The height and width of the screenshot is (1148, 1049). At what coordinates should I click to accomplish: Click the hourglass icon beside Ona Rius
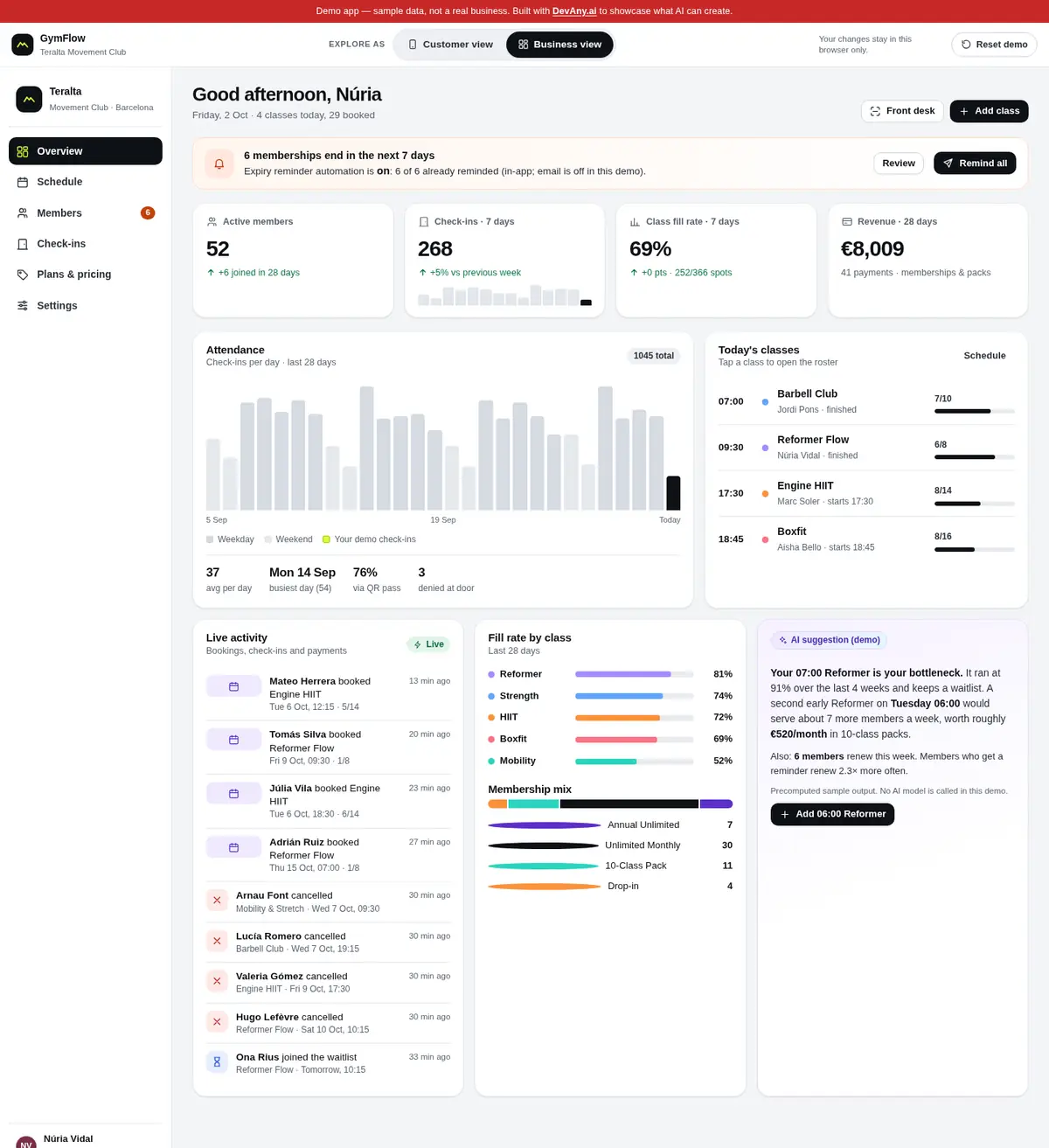(217, 1061)
